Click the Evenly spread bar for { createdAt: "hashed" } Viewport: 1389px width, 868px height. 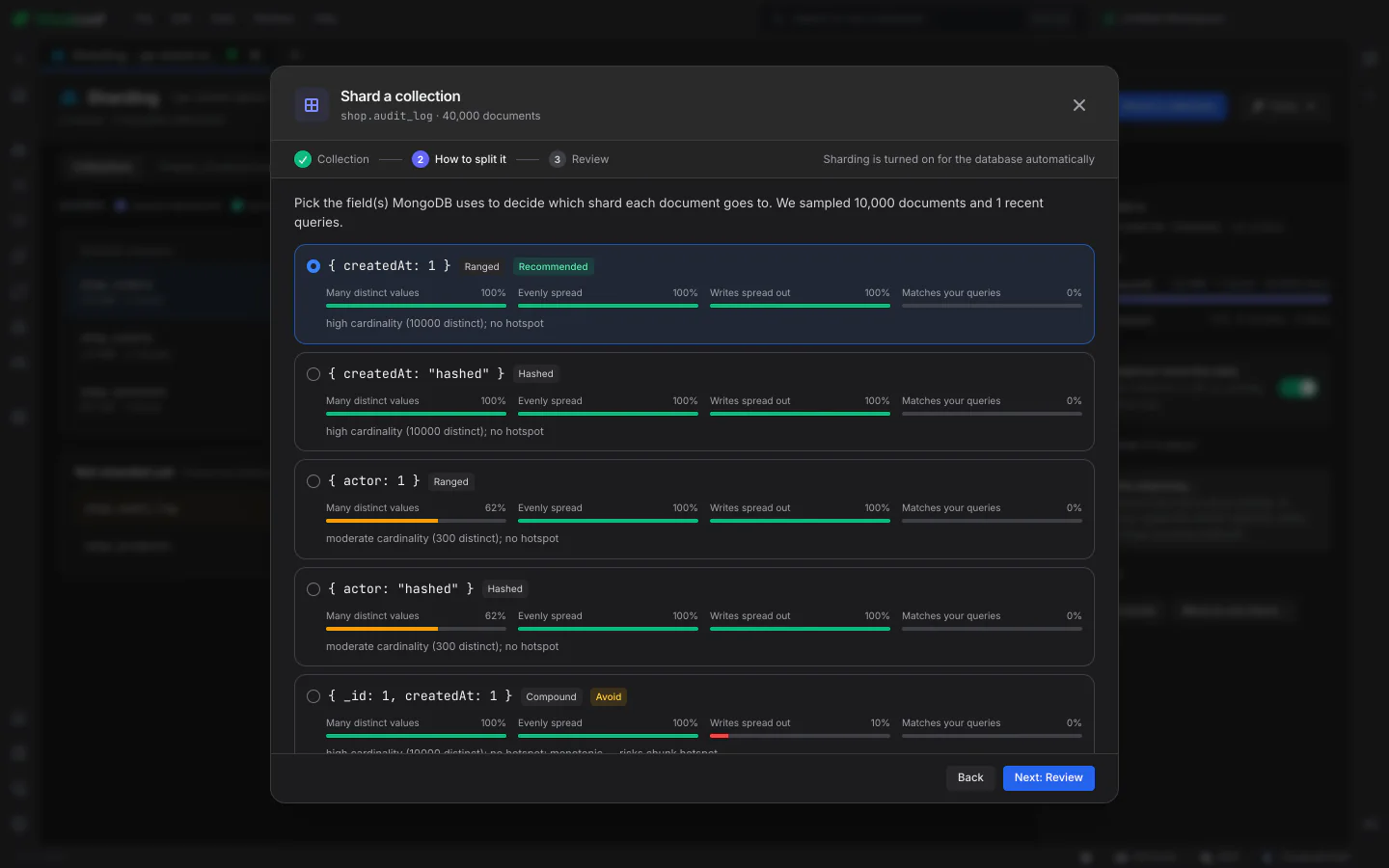pyautogui.click(x=608, y=414)
